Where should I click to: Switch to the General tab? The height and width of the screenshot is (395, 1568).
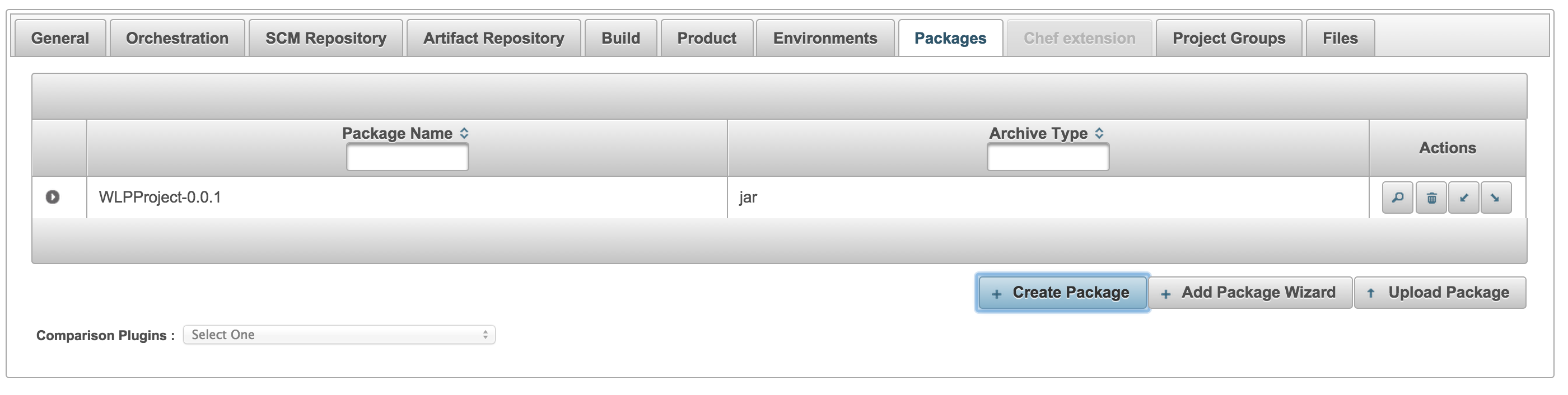point(60,38)
